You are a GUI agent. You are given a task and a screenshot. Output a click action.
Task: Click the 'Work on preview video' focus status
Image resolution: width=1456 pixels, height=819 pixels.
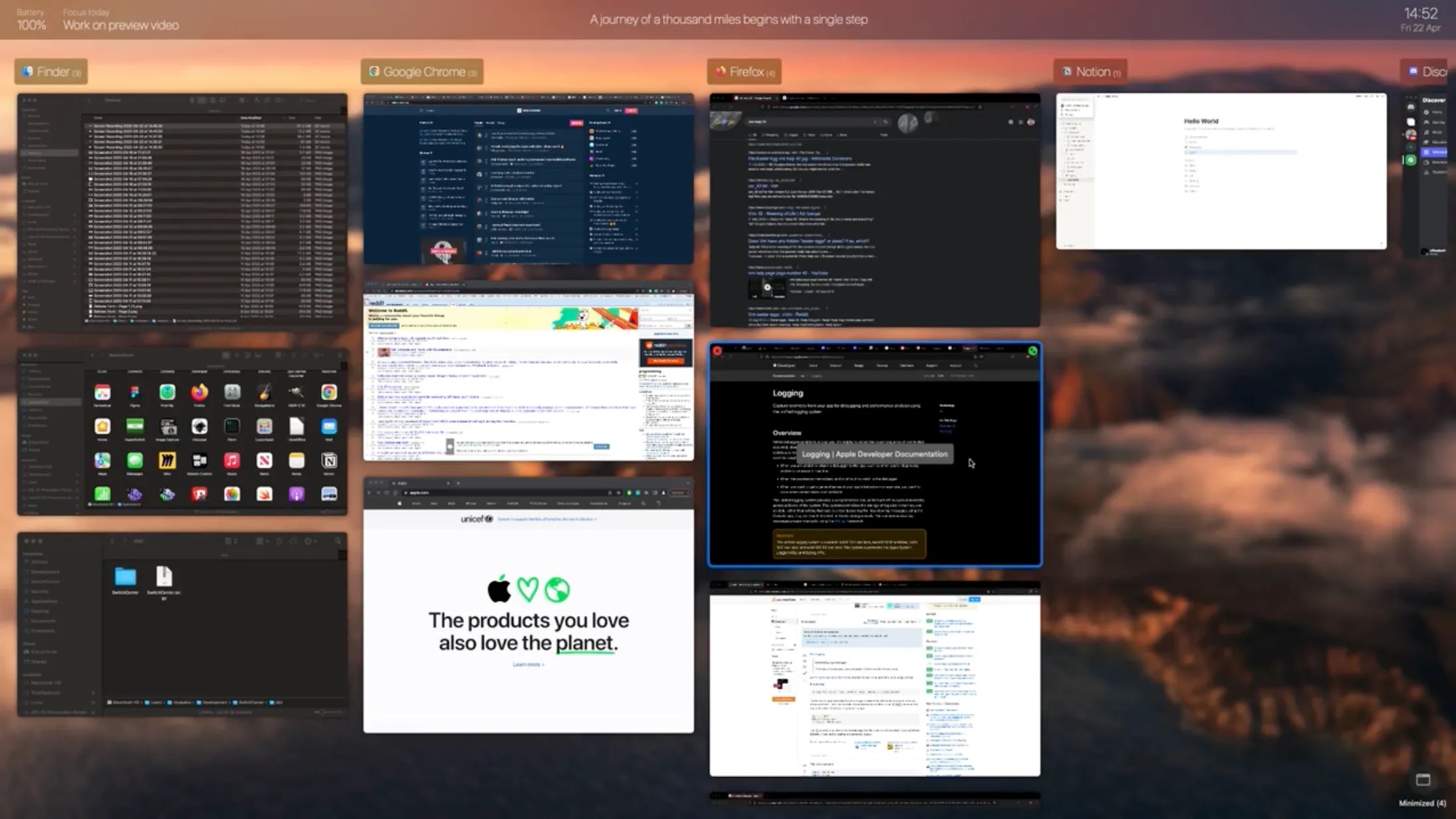[120, 25]
